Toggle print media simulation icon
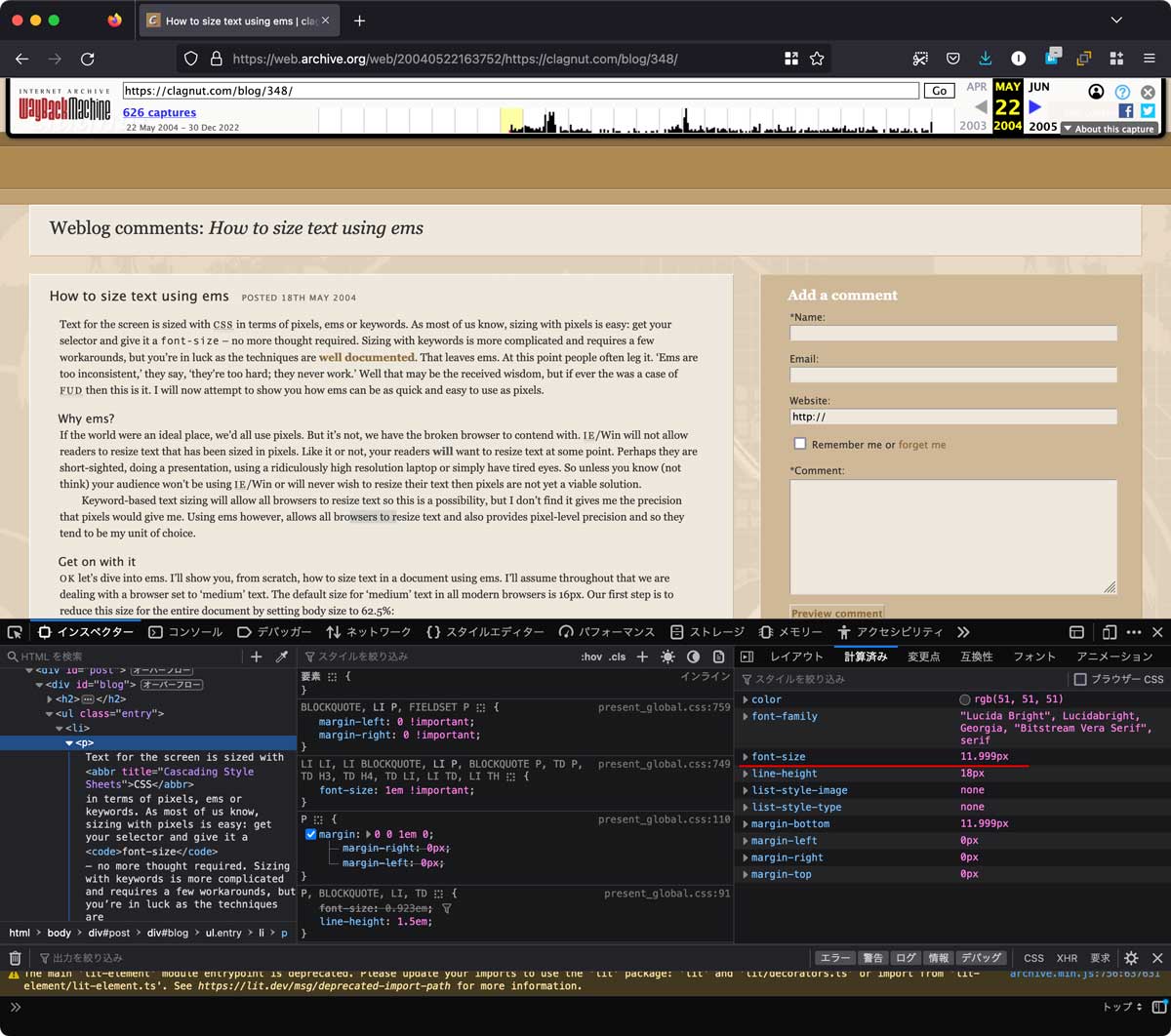The height and width of the screenshot is (1036, 1171). pos(719,656)
